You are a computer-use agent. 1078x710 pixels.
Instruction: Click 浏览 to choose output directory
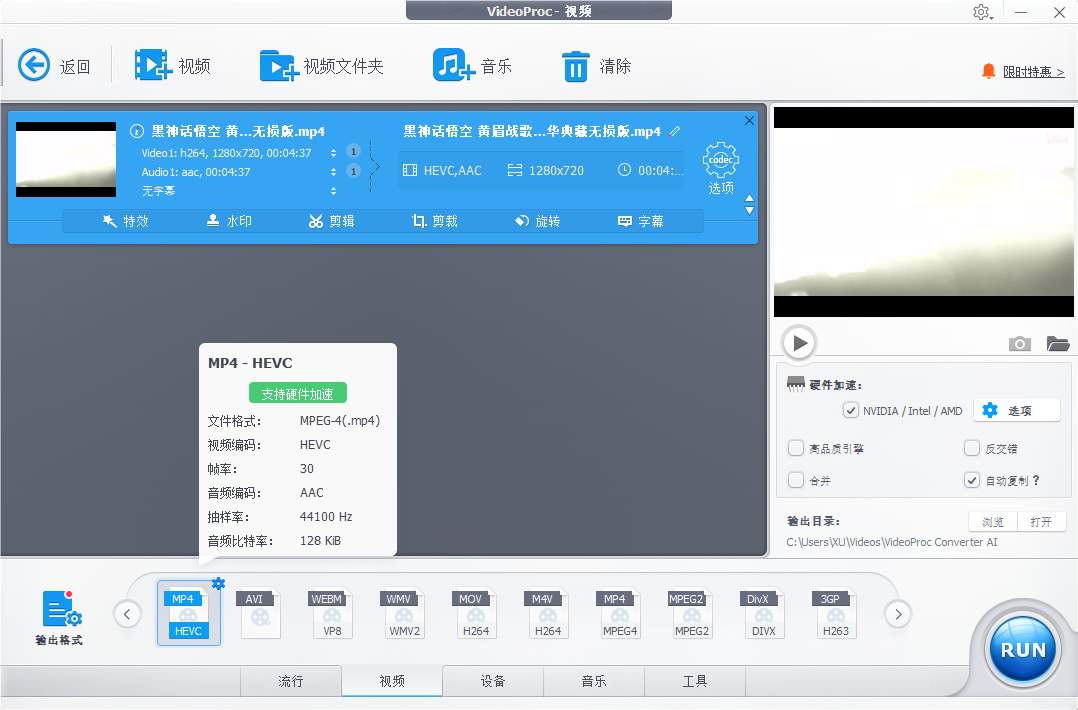(x=991, y=521)
